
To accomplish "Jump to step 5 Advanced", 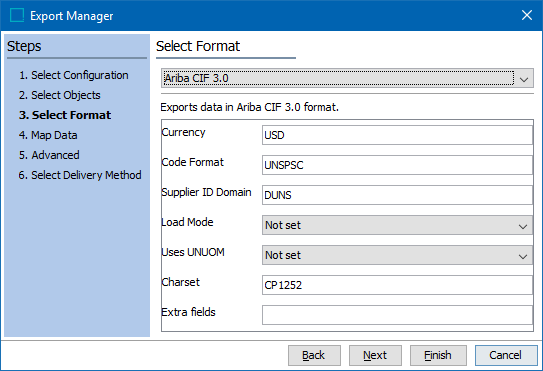I will pyautogui.click(x=49, y=155).
